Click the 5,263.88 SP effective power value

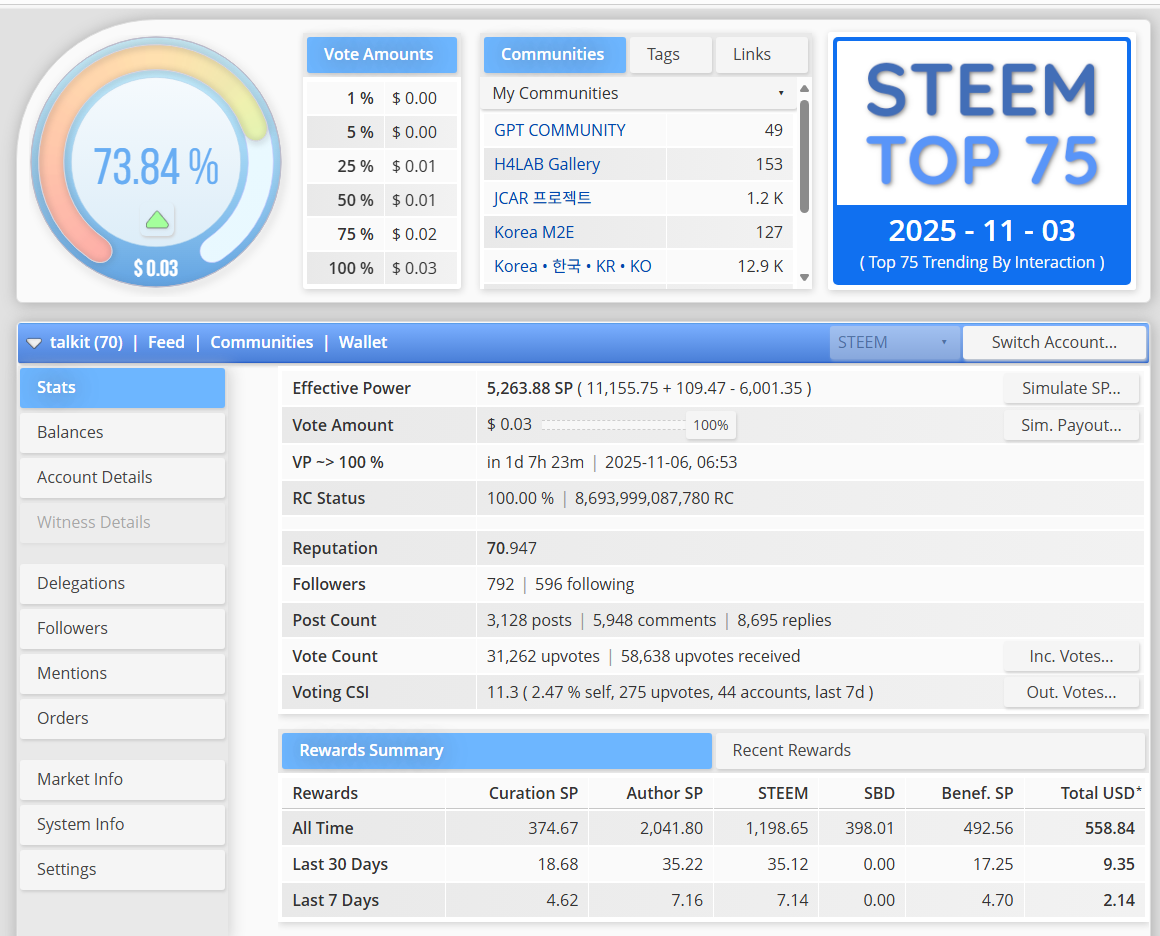530,388
